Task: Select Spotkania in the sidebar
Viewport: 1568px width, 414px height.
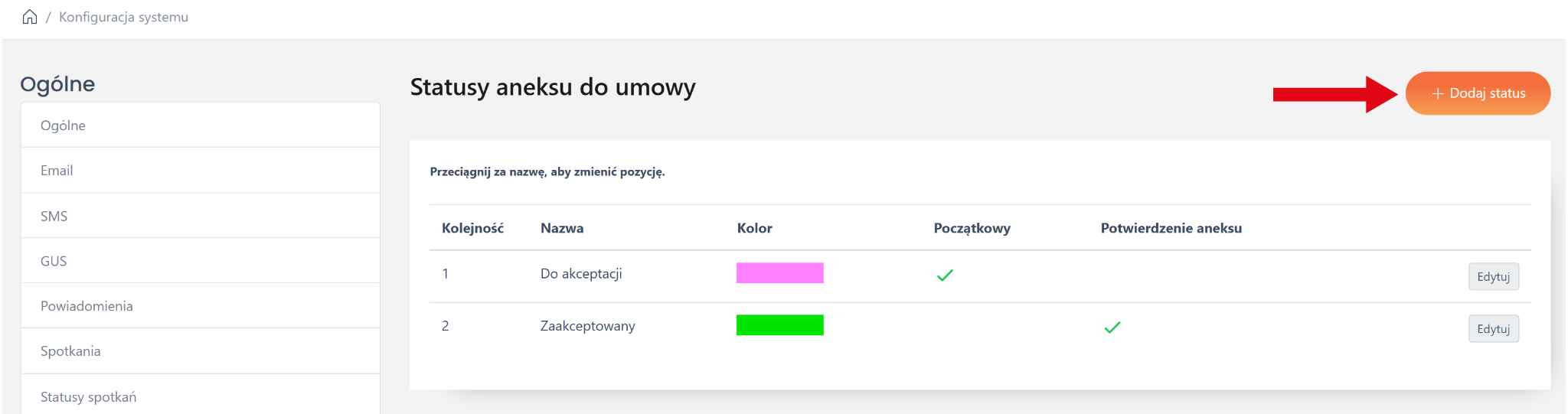Action: 70,351
